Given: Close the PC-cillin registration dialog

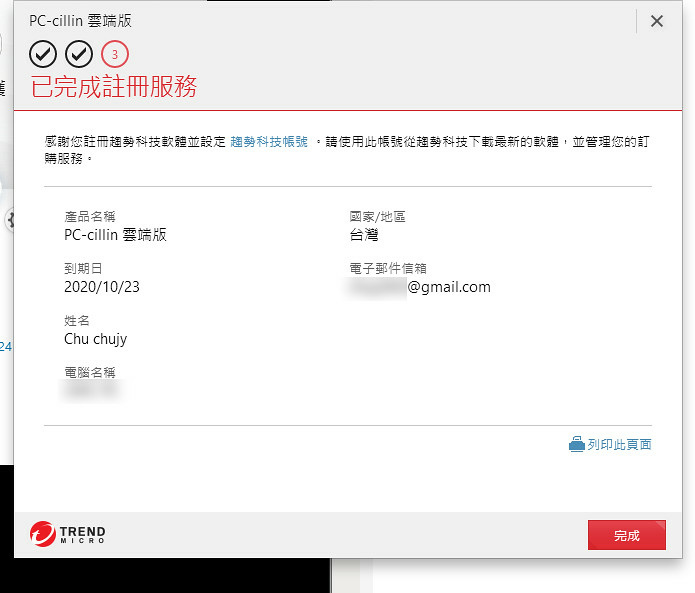Looking at the screenshot, I should tap(656, 21).
